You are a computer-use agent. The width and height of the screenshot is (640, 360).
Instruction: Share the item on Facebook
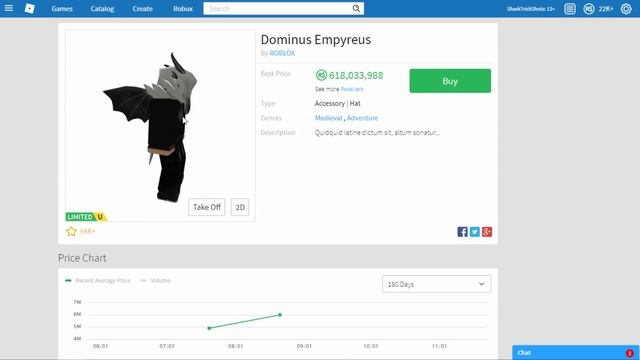(462, 232)
